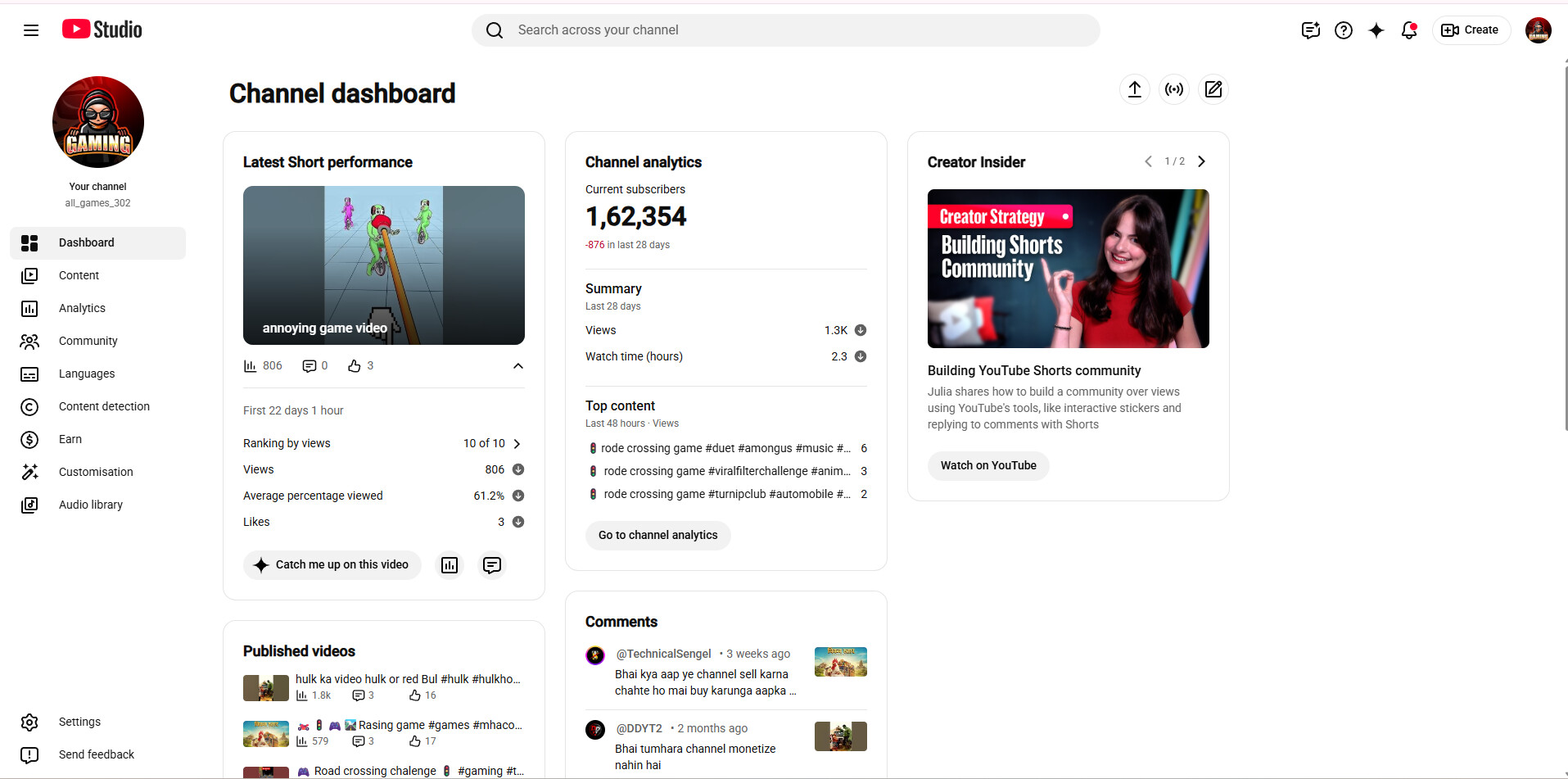1568x779 pixels.
Task: Click the Average percentage viewed trend icon
Action: coord(518,496)
